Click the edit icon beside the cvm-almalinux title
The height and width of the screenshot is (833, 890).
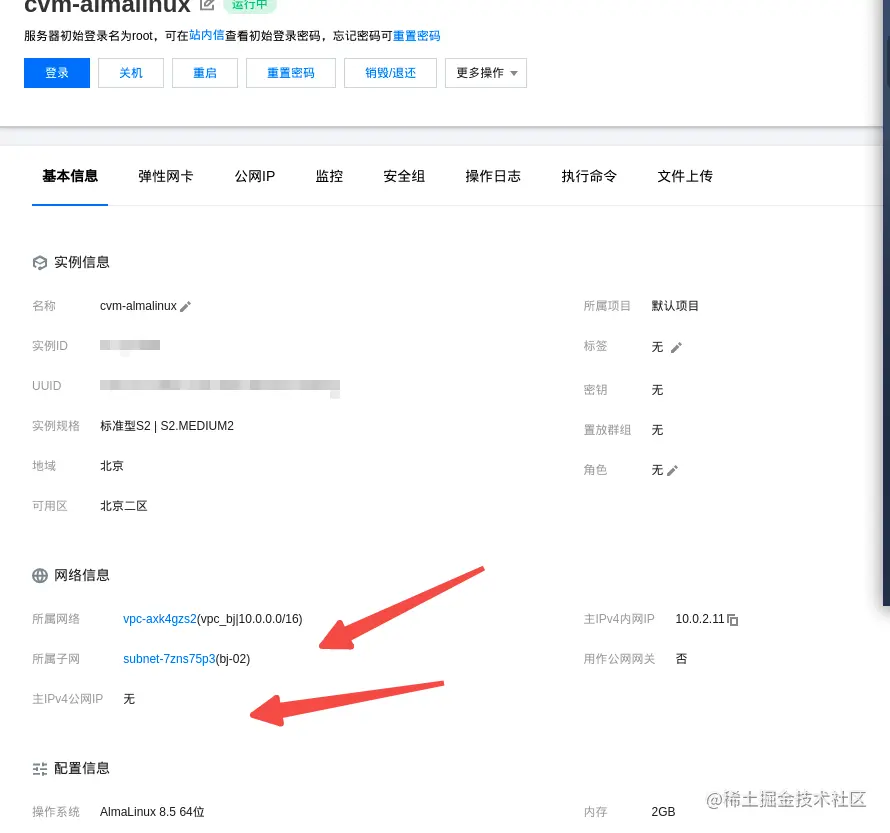pos(207,5)
